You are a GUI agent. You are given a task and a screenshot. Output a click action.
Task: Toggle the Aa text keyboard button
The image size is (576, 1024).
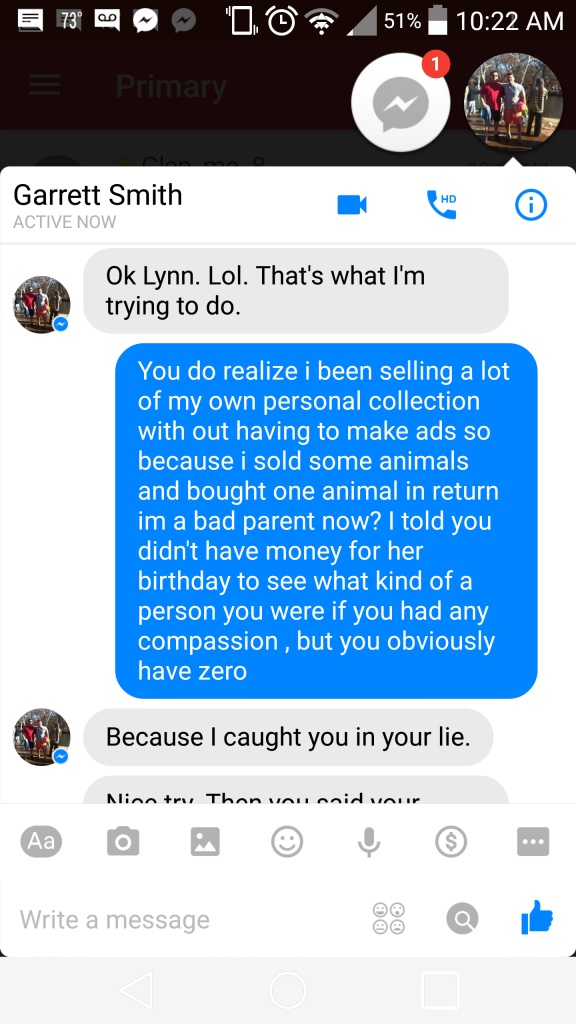pos(41,842)
